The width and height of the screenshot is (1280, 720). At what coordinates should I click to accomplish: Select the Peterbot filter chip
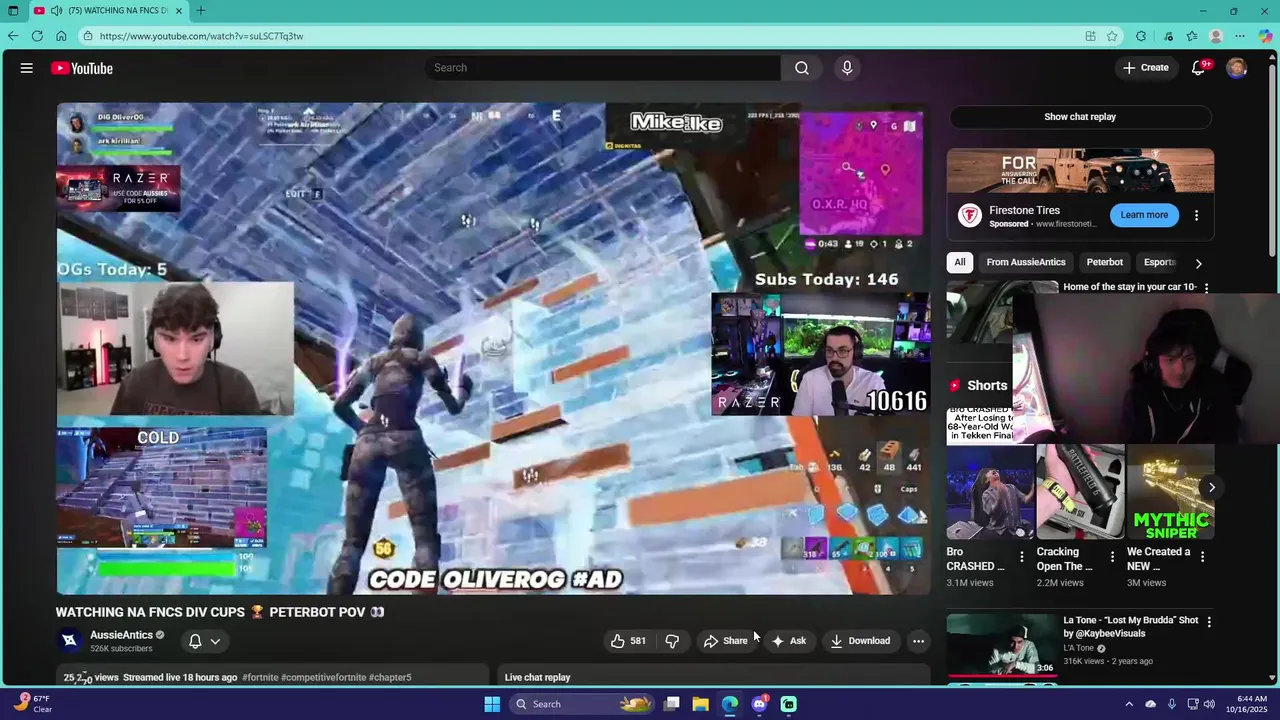click(x=1105, y=262)
